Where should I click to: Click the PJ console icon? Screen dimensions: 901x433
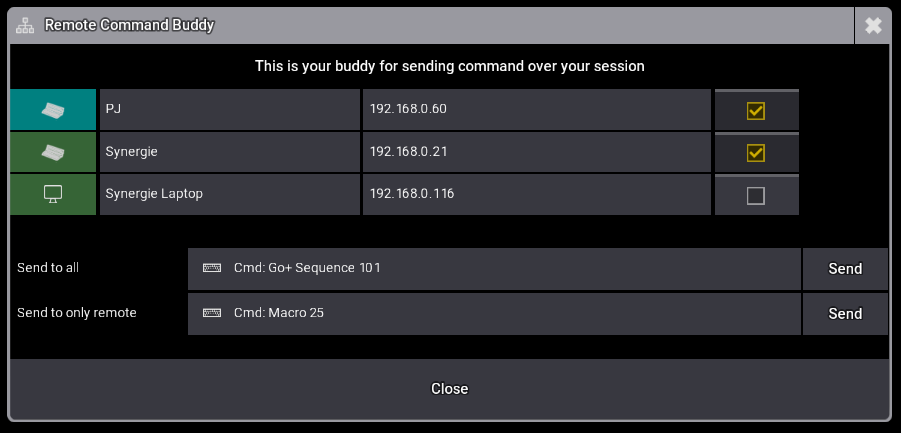tap(53, 110)
